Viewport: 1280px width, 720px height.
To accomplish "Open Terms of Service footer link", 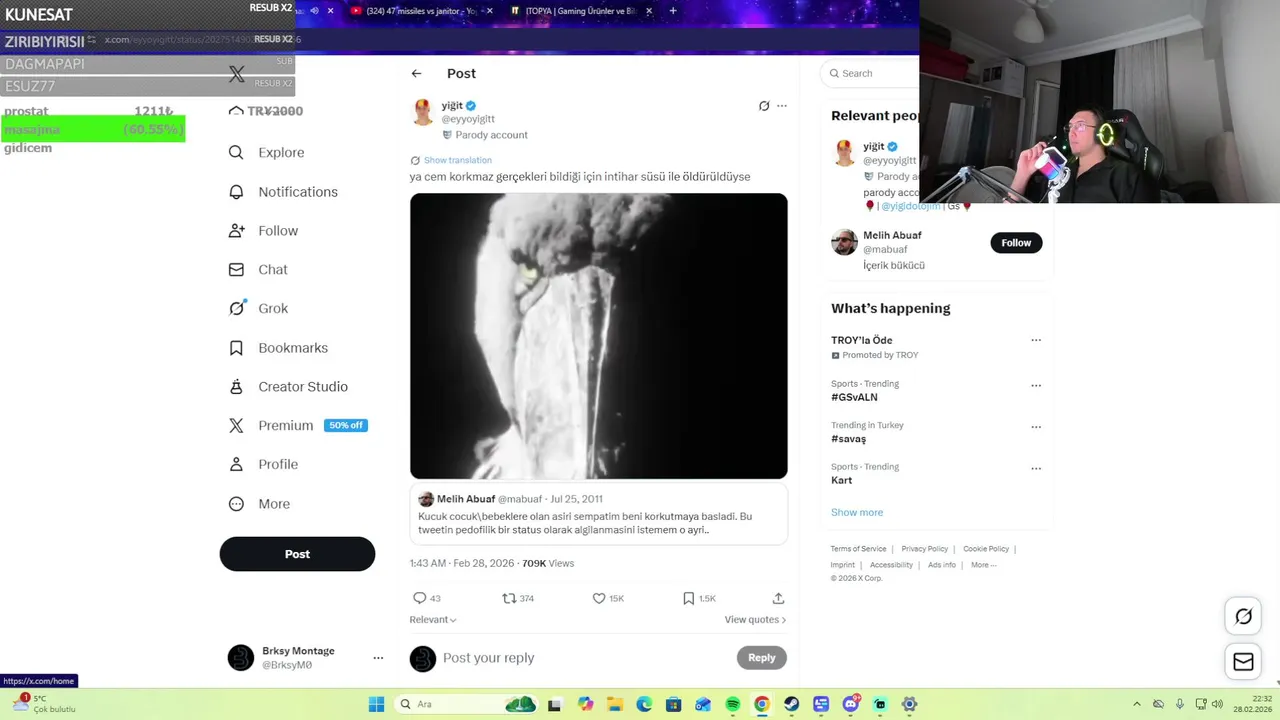I will coord(858,549).
